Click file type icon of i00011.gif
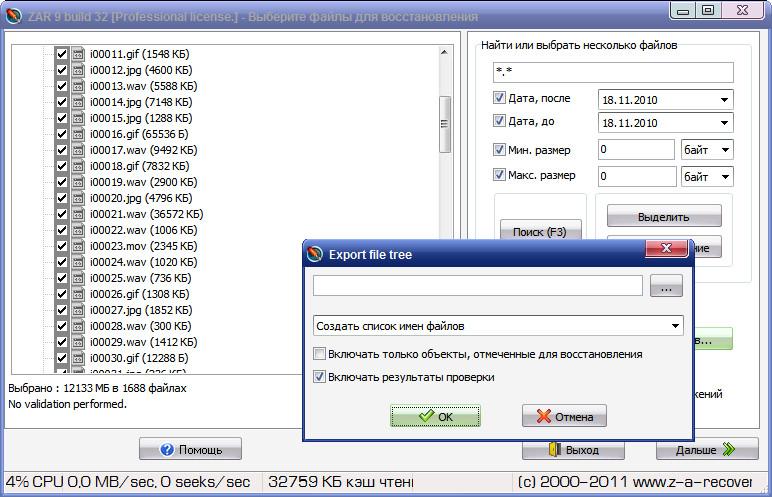 78,54
